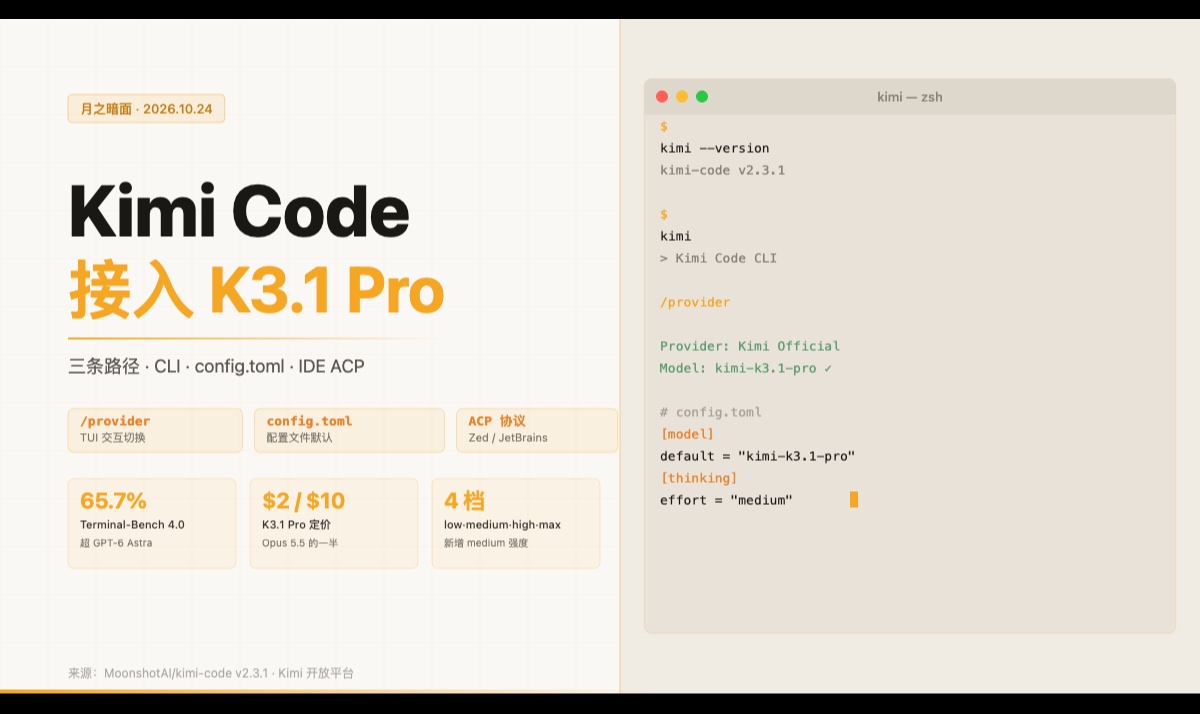Viewport: 1200px width, 714px height.
Task: Click the "新增 medium 强度" note
Action: [486, 543]
